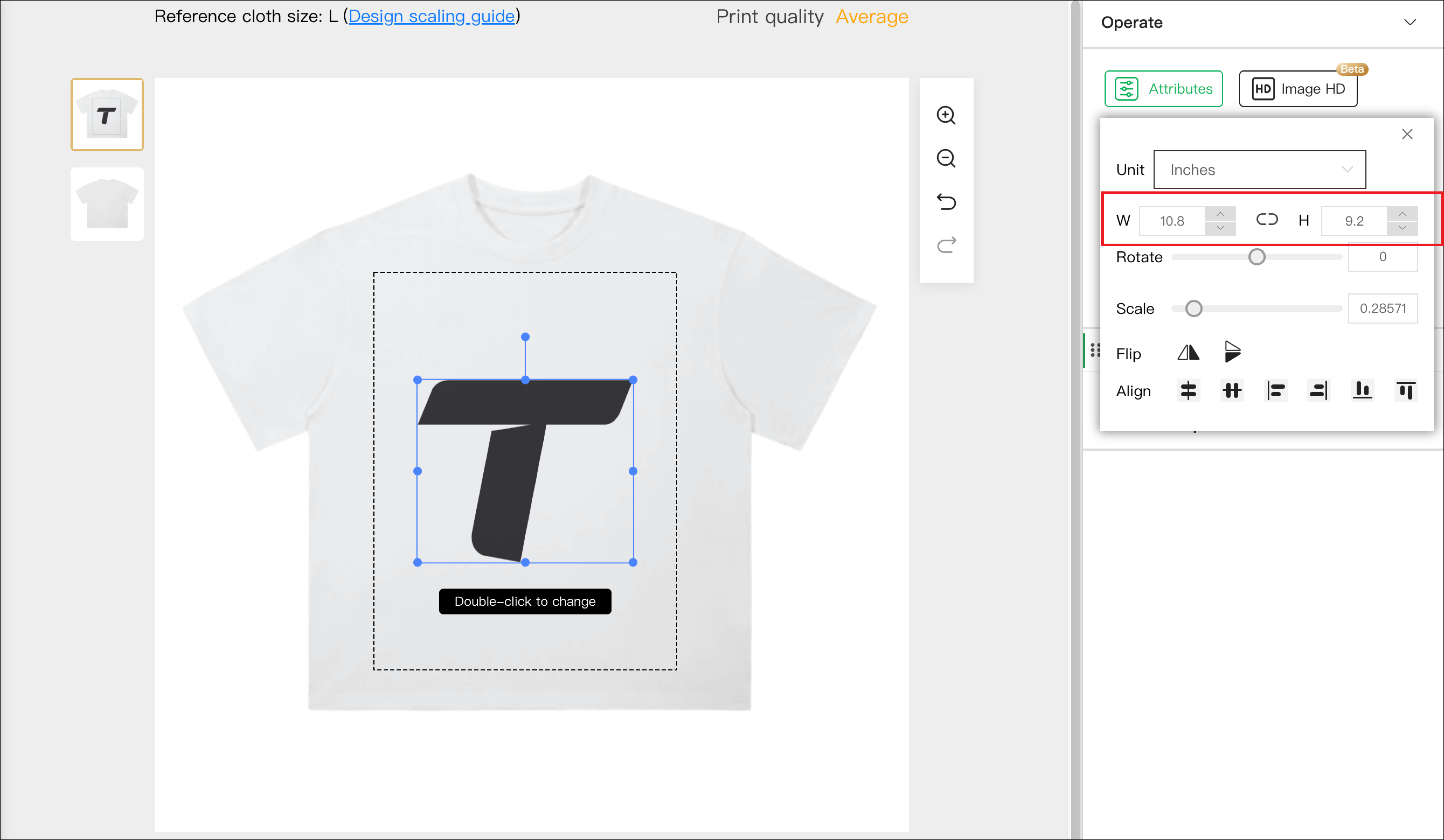Click the Double-click to change tooltip
The image size is (1444, 840).
[x=525, y=601]
